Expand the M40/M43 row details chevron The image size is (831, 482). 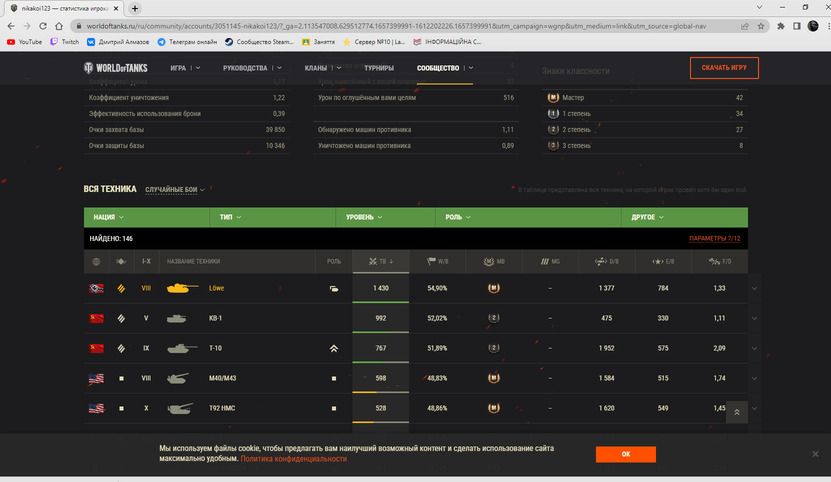point(754,379)
